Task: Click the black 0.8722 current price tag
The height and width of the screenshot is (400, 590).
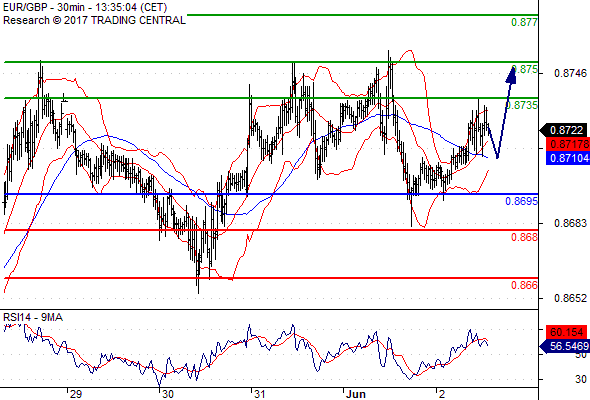Action: tap(564, 130)
